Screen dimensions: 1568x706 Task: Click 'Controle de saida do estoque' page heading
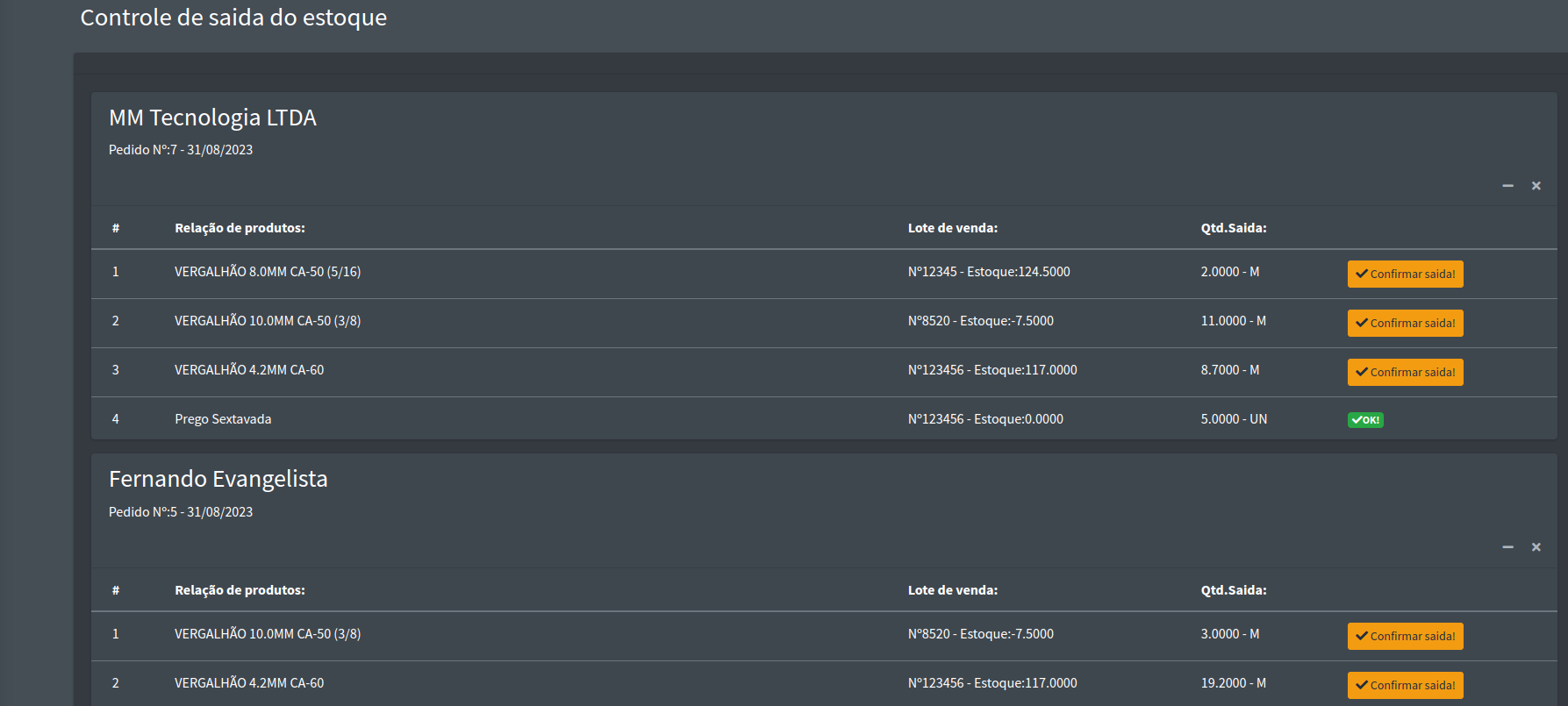(x=233, y=18)
